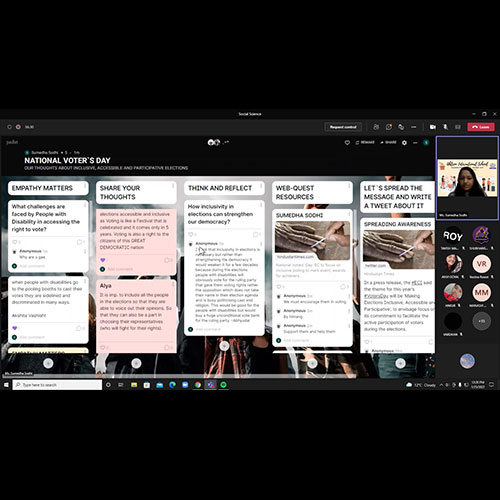Click Remake in the Padlet header
Image resolution: width=500 pixels, height=500 pixels.
tap(365, 142)
